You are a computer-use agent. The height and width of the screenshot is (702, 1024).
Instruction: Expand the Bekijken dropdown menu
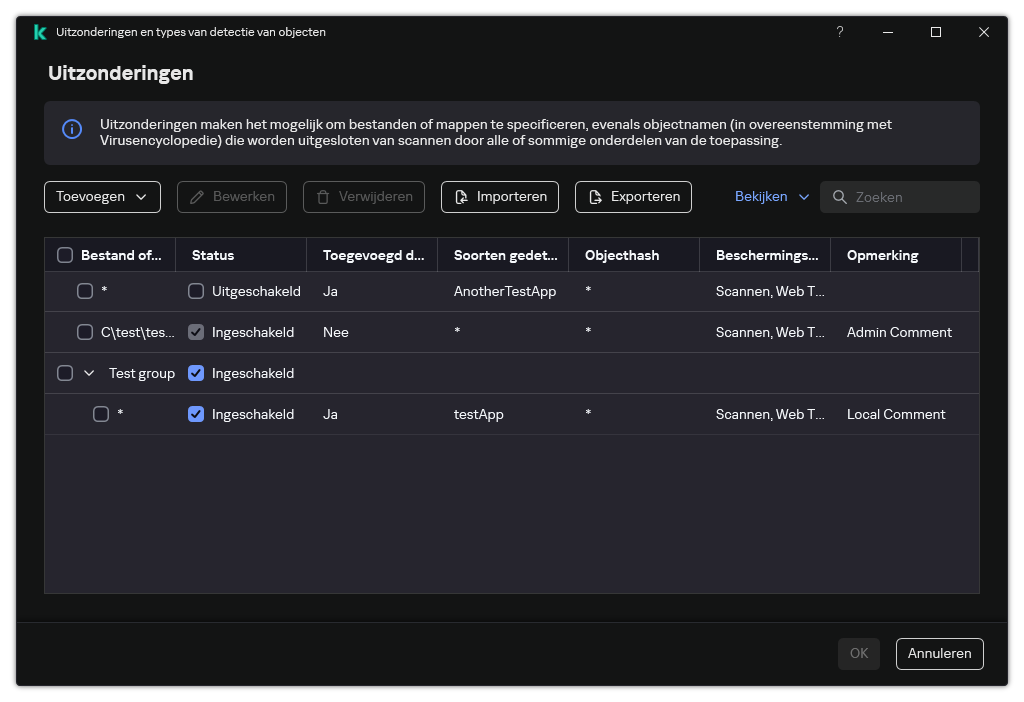pyautogui.click(x=772, y=197)
